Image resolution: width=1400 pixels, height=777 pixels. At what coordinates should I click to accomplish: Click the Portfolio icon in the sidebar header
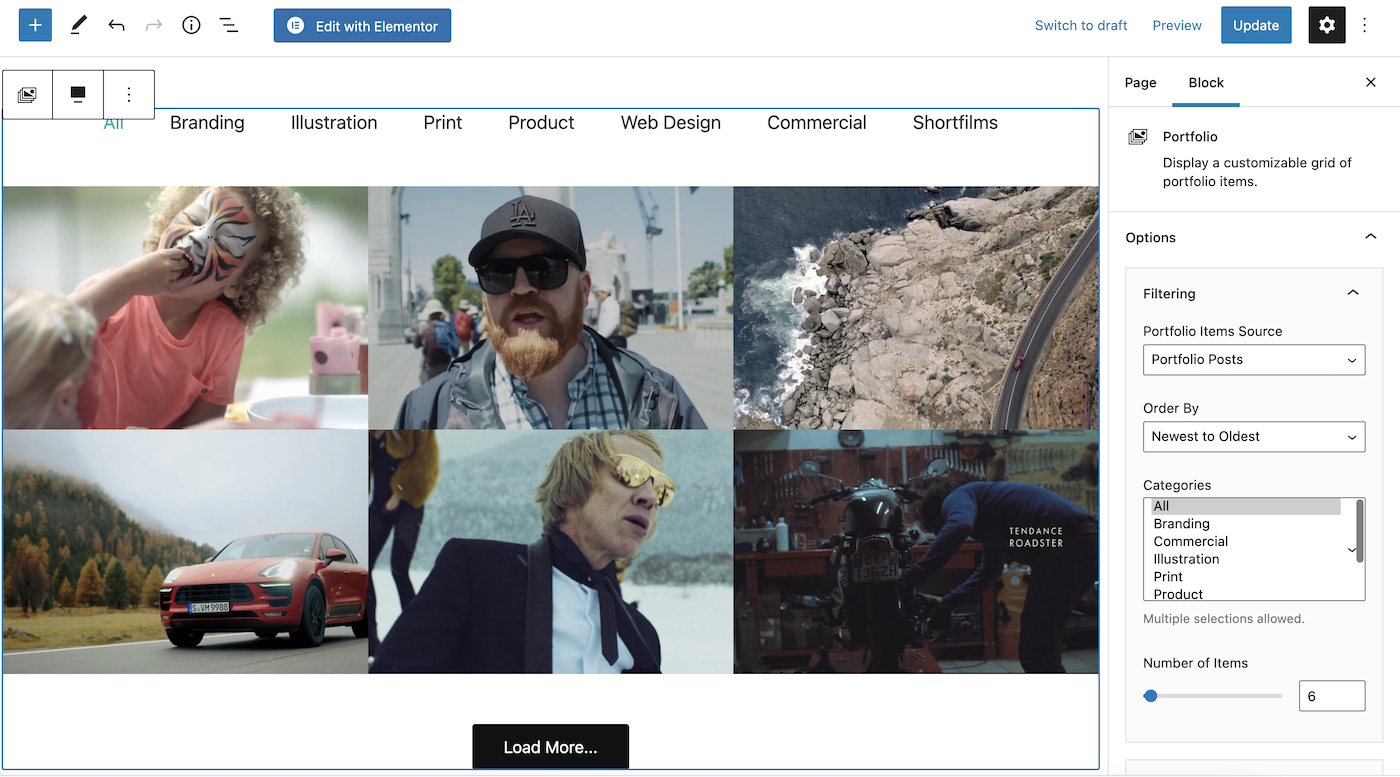click(x=1138, y=137)
